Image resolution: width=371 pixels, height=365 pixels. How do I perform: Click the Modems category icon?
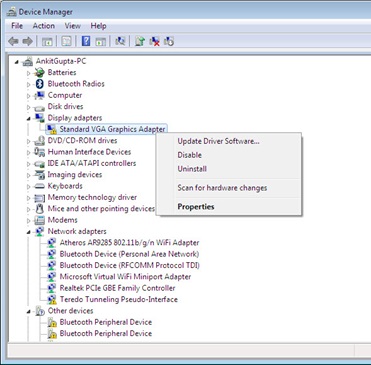(x=40, y=220)
